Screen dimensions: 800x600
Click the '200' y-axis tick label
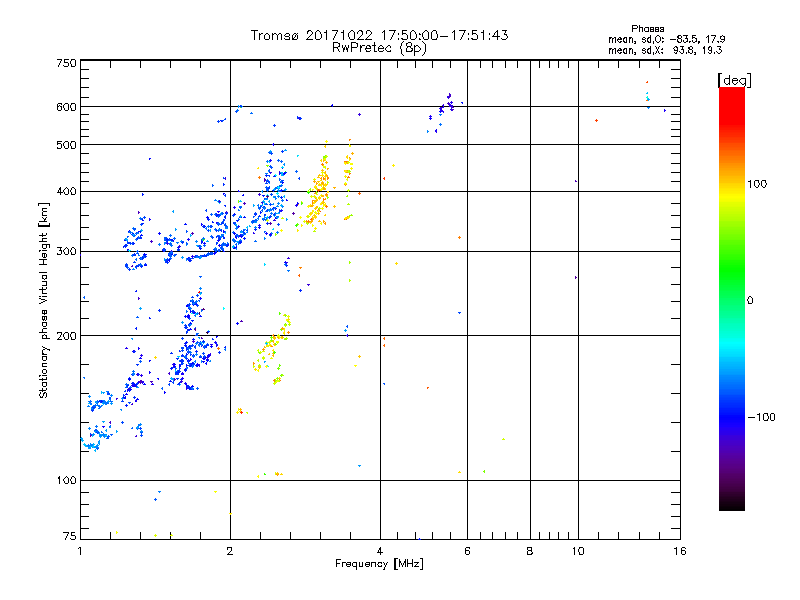click(66, 336)
